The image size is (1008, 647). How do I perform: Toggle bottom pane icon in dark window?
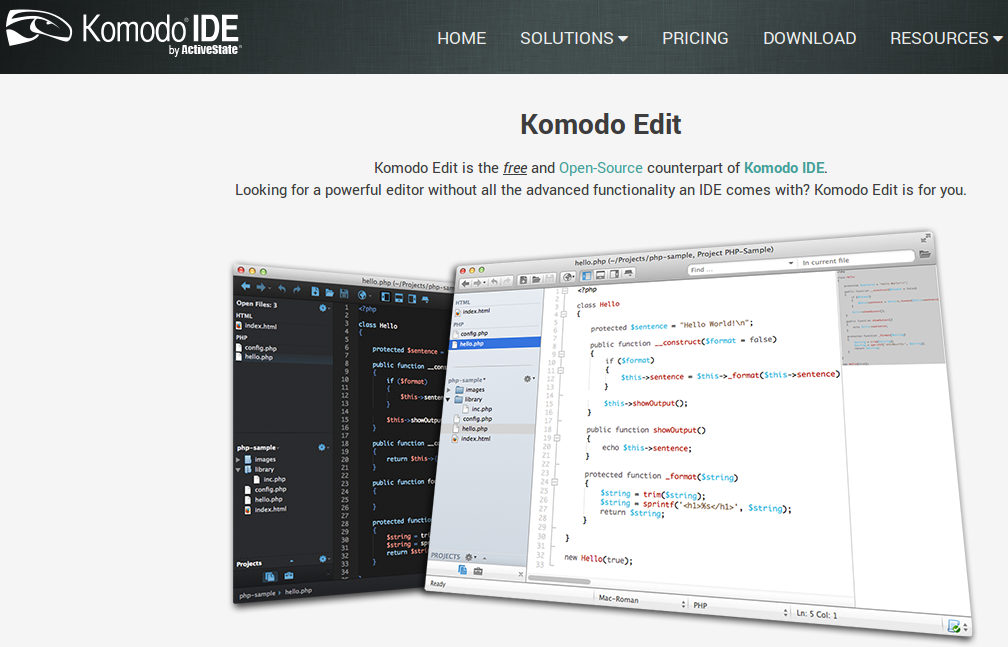(399, 298)
